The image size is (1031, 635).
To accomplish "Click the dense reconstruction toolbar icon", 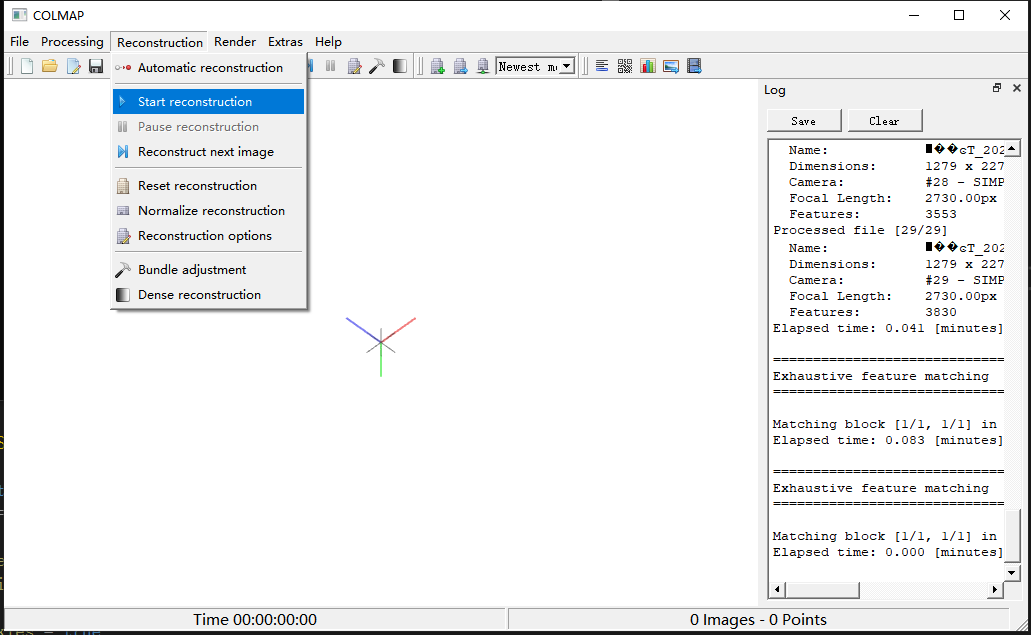I will point(400,66).
